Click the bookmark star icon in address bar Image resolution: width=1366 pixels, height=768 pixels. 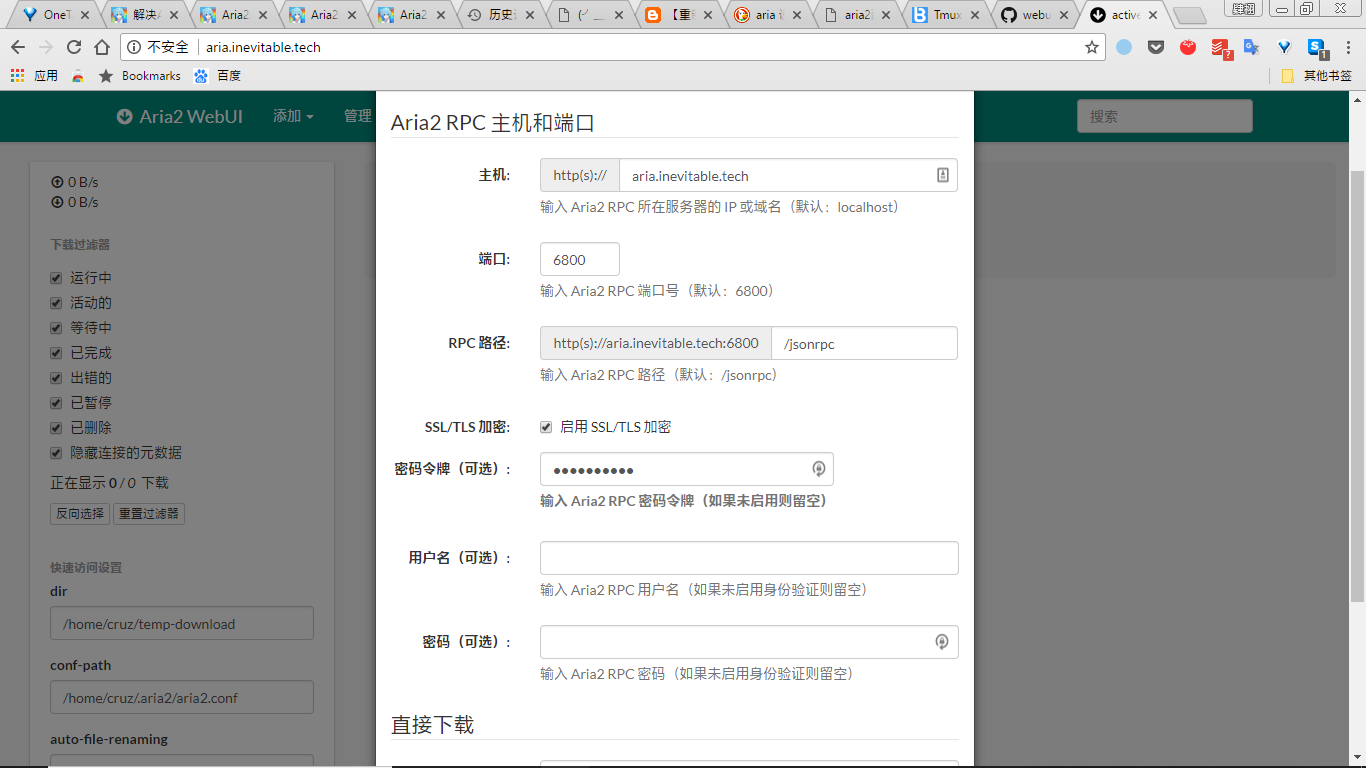click(x=1092, y=47)
